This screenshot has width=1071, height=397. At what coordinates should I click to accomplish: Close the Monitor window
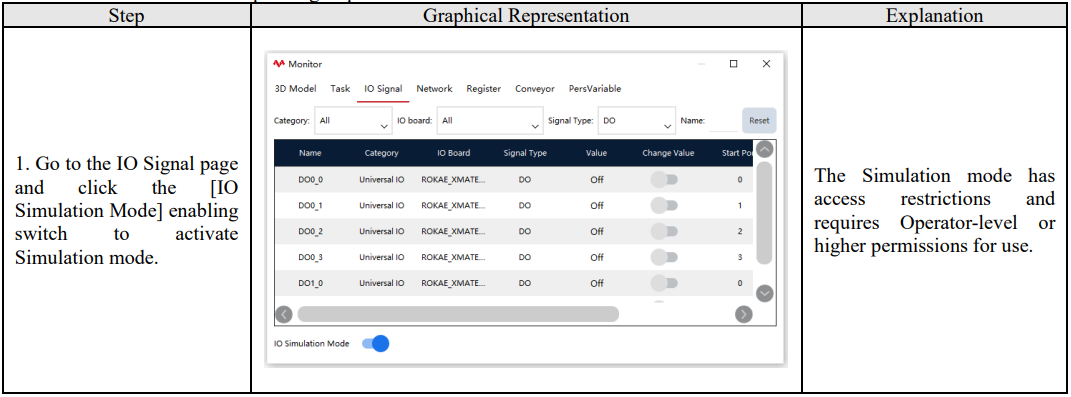pyautogui.click(x=766, y=64)
